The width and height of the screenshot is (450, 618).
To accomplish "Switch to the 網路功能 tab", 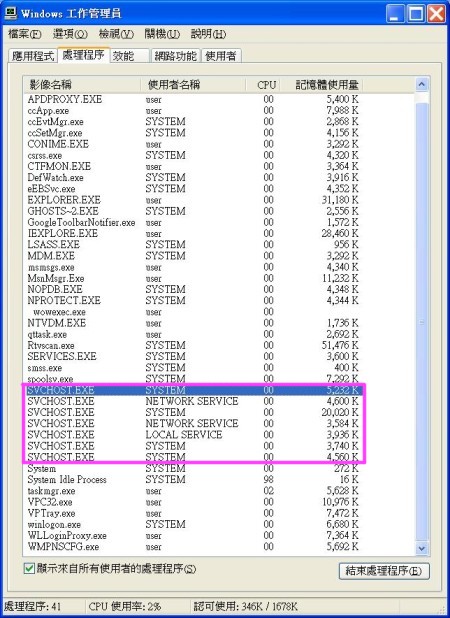I will [x=176, y=56].
